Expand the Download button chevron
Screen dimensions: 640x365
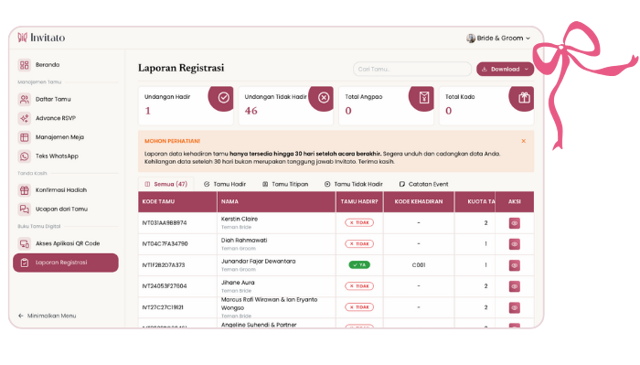point(526,69)
